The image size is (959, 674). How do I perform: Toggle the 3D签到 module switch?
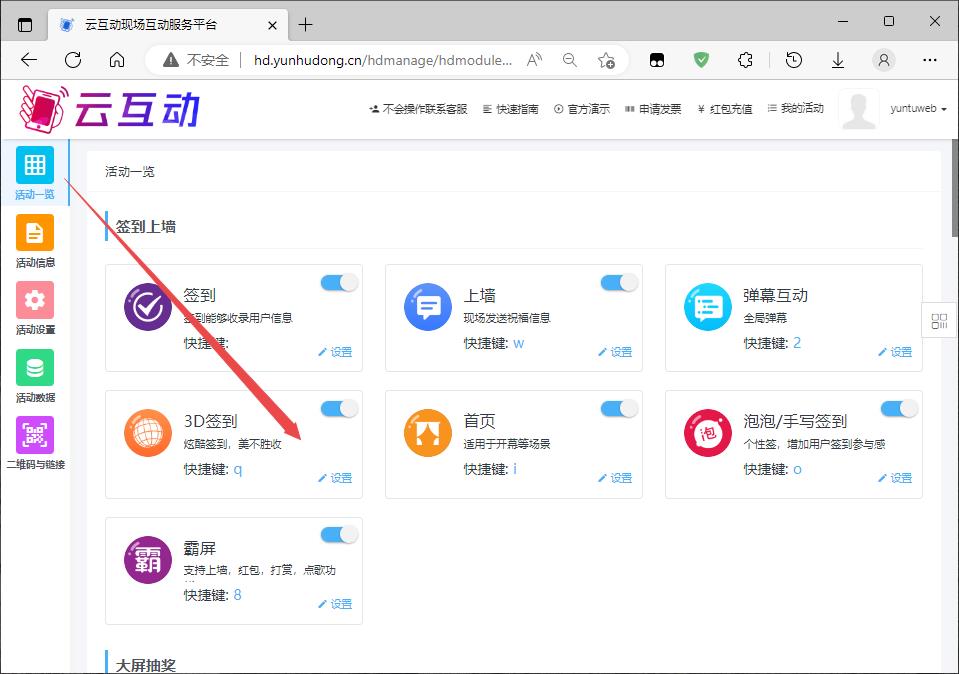click(339, 409)
